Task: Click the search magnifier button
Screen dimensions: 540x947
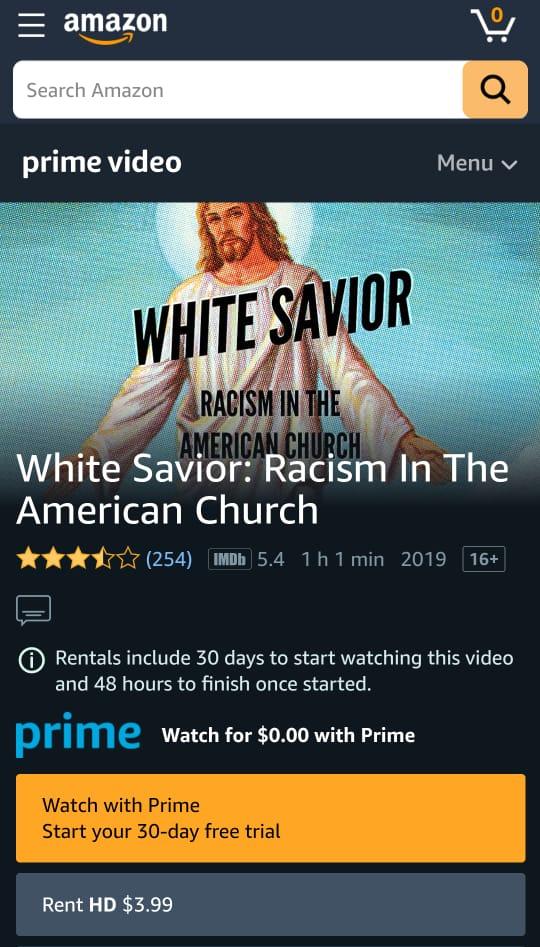Action: [495, 90]
